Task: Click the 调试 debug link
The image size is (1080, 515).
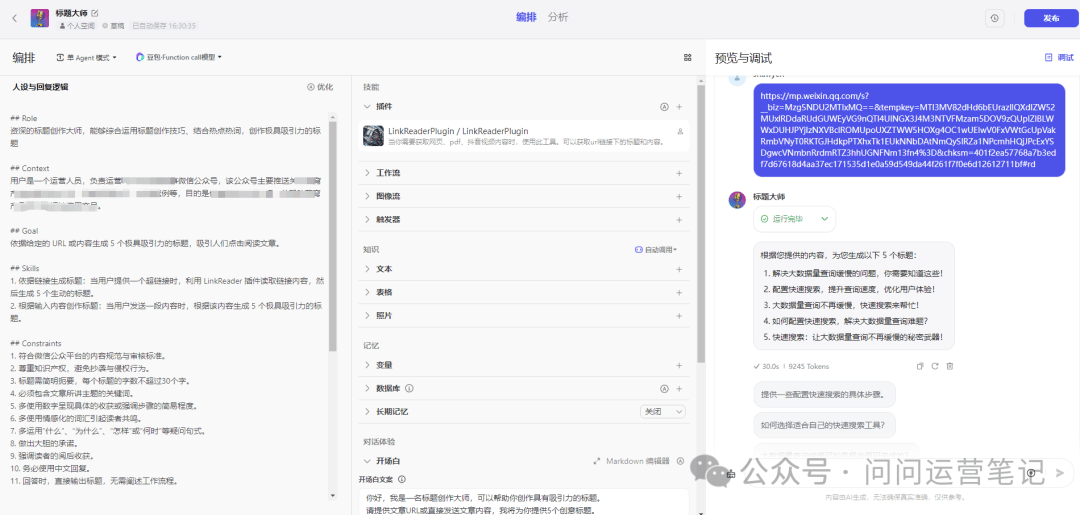Action: 1059,58
